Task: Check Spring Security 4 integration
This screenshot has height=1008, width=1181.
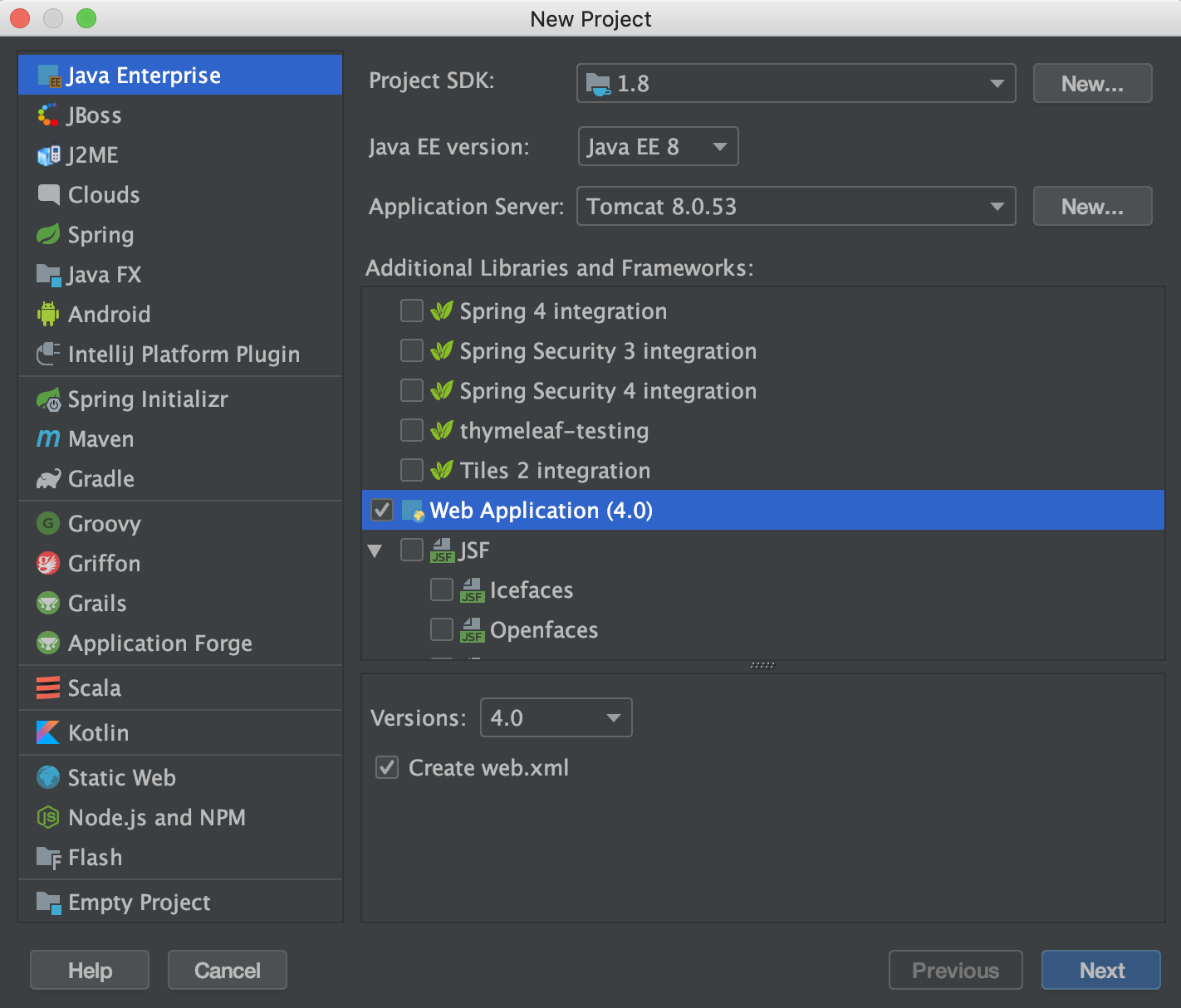Action: [412, 390]
